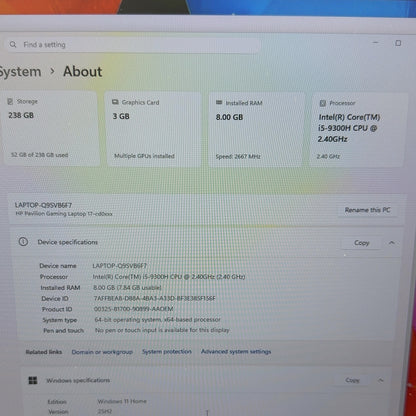Open Advanced system settings link
The height and width of the screenshot is (416, 416).
(x=236, y=352)
